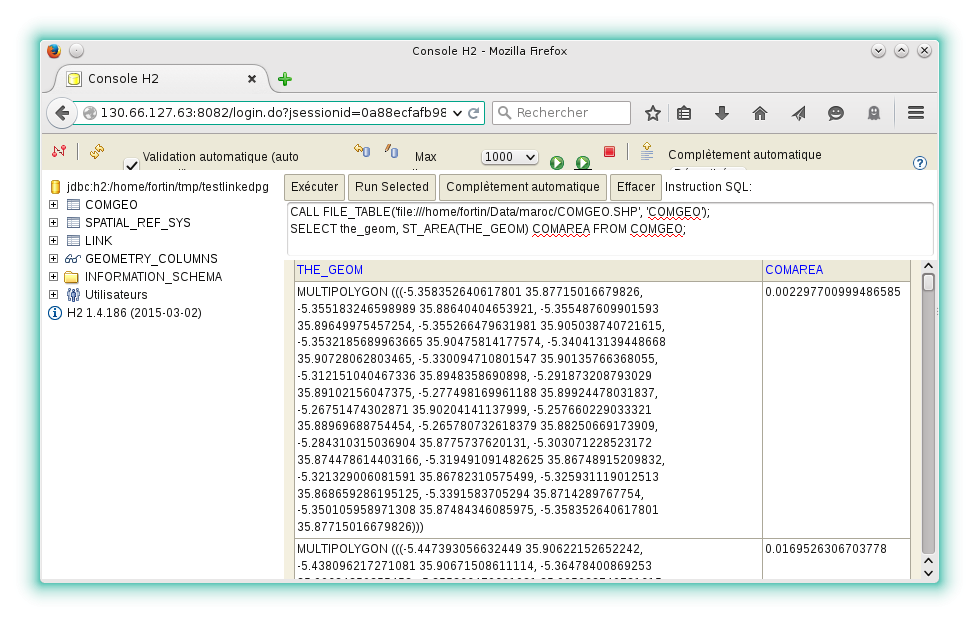Go to the Firefox home page icon
979x623 pixels.
(760, 113)
